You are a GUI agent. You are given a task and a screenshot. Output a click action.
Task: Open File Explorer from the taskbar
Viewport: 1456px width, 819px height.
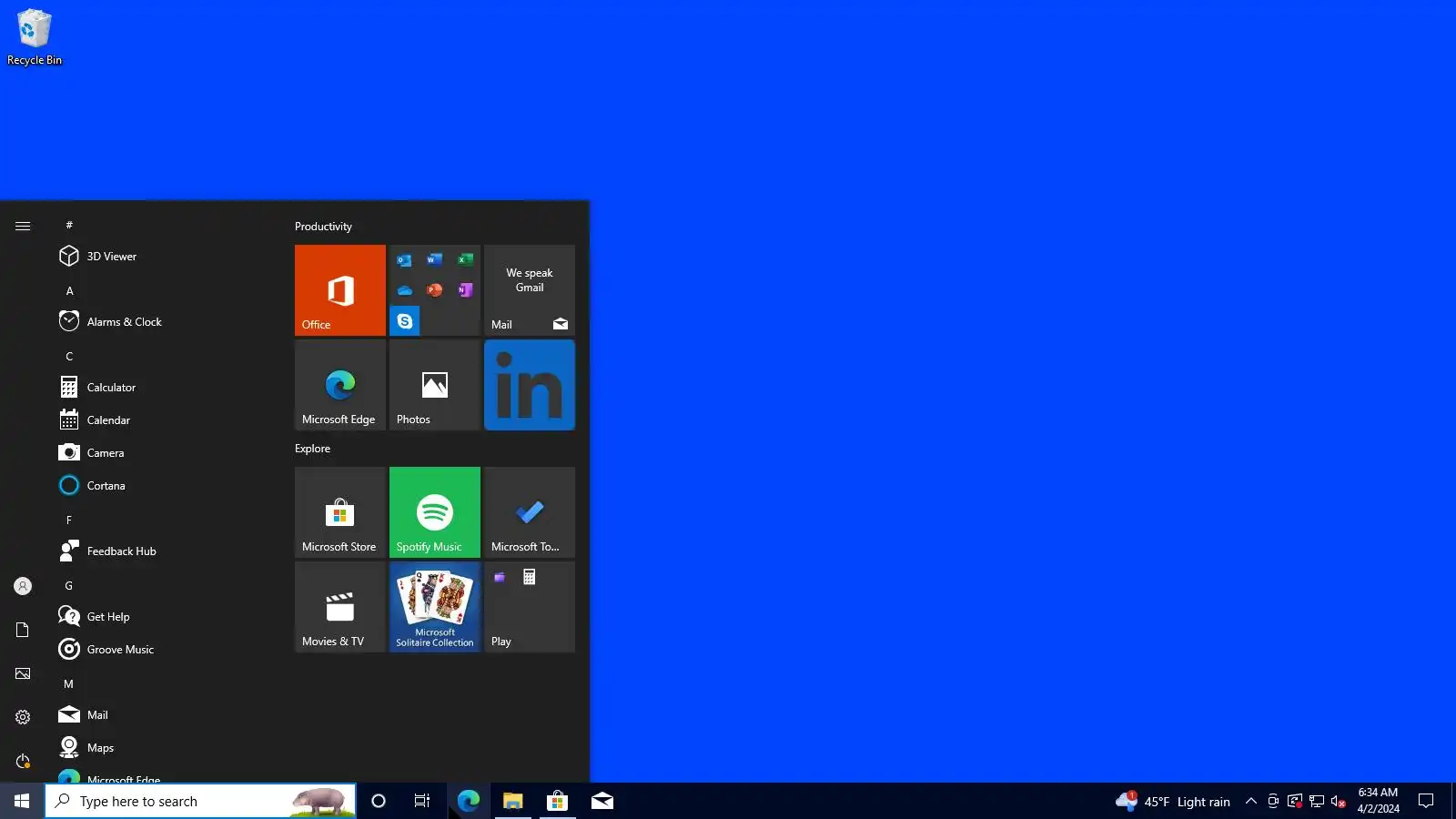[513, 801]
